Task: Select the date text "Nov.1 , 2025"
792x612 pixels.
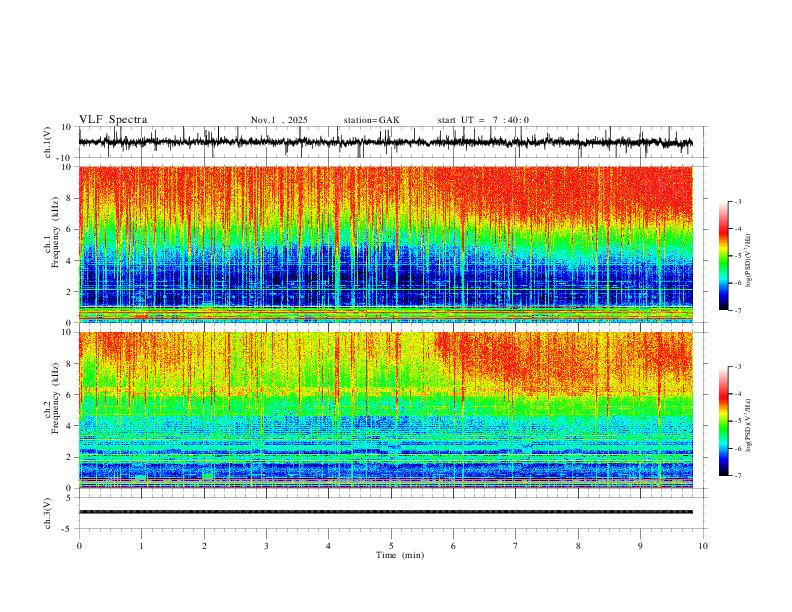Action: point(279,120)
